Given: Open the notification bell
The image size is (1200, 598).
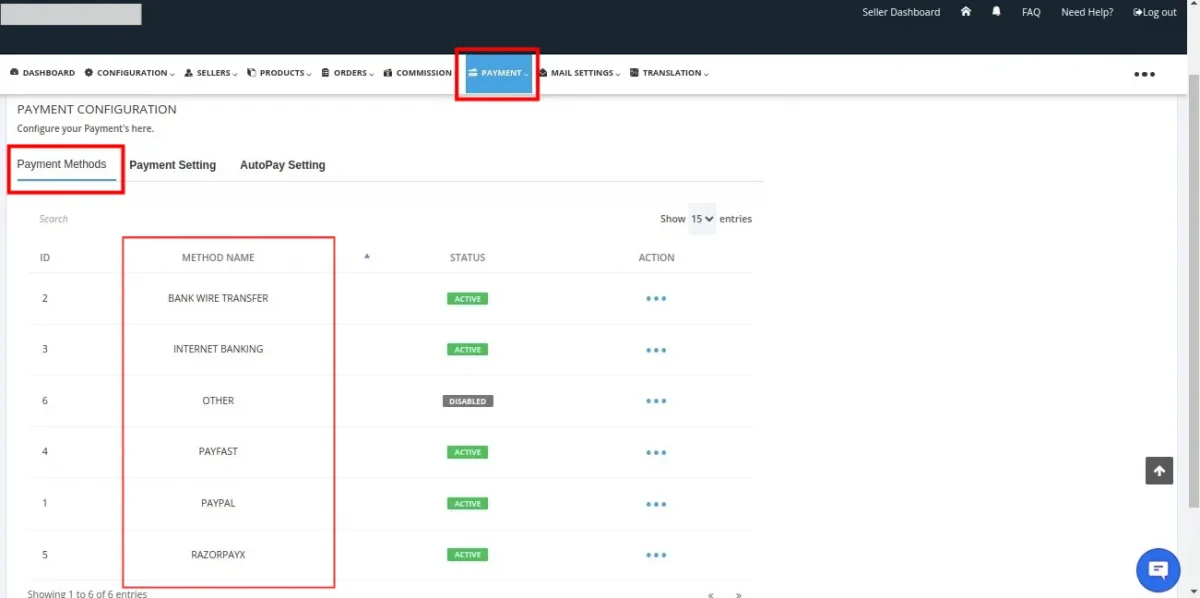Looking at the screenshot, I should [996, 12].
